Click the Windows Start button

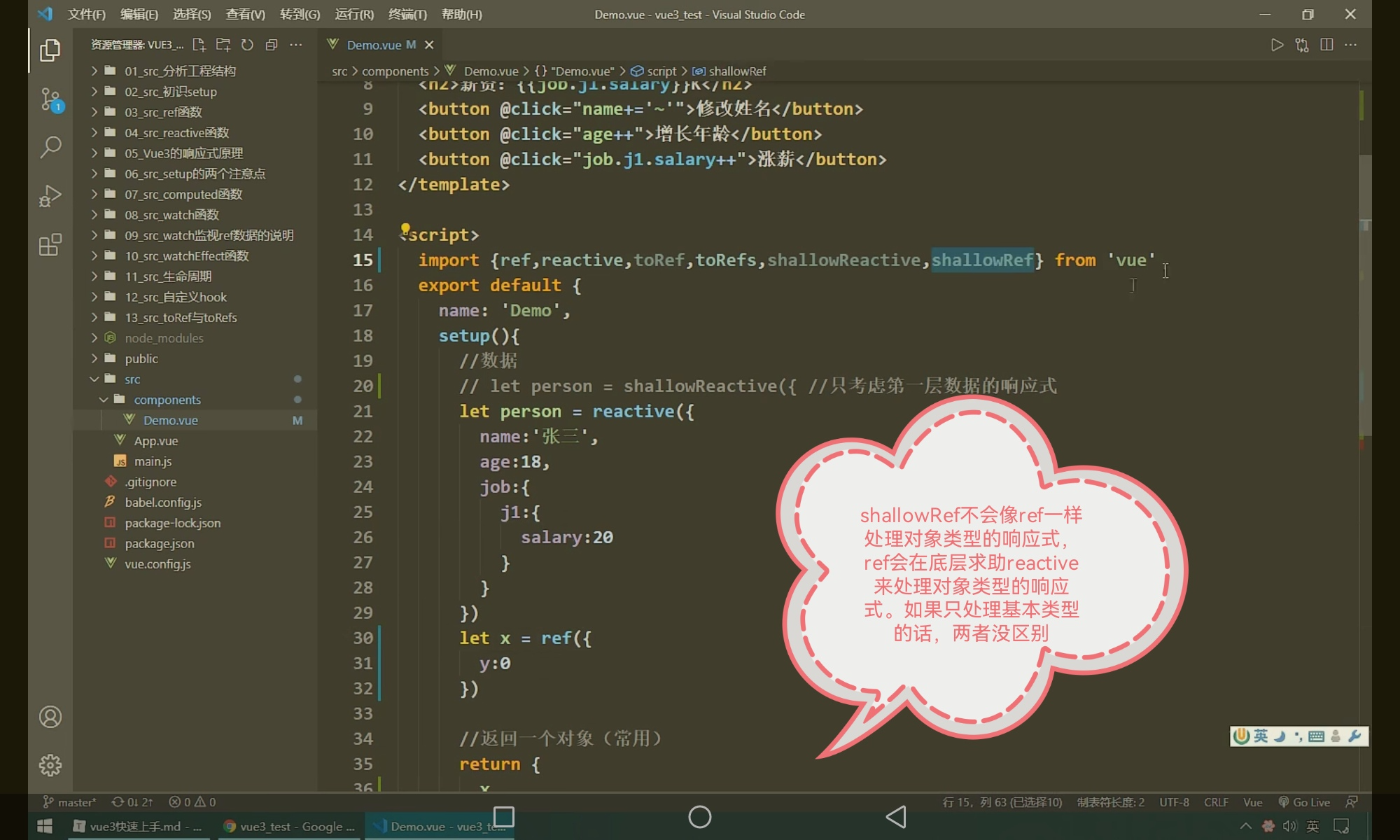point(45,827)
